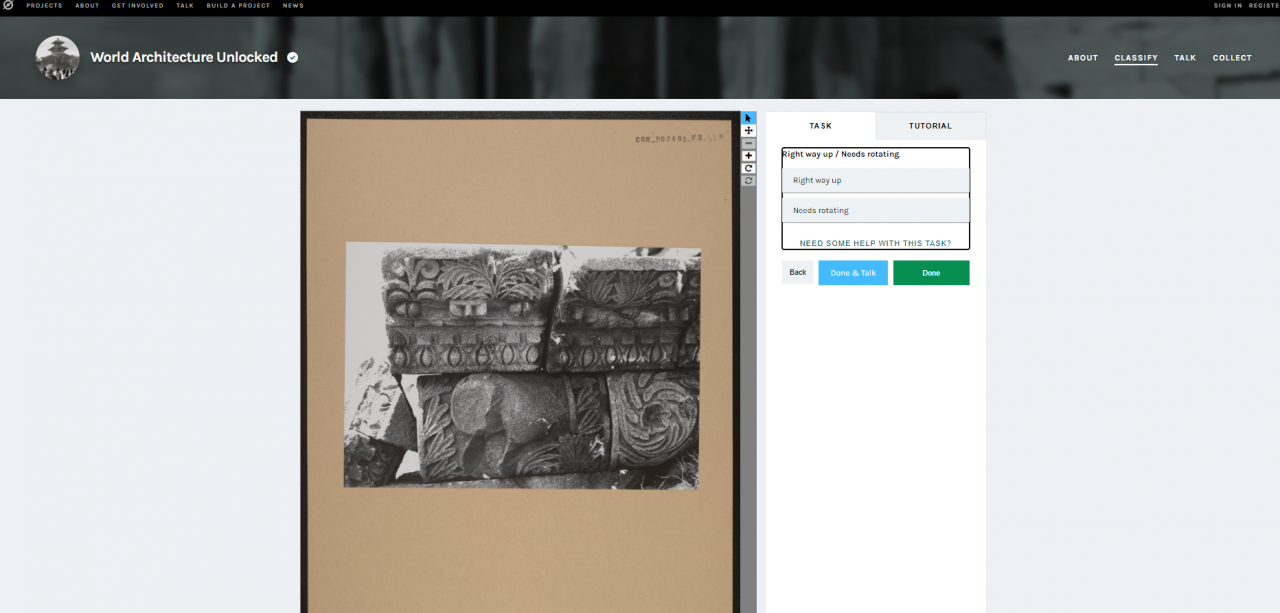Zoom in on the subject image
Image resolution: width=1280 pixels, height=613 pixels.
[749, 156]
